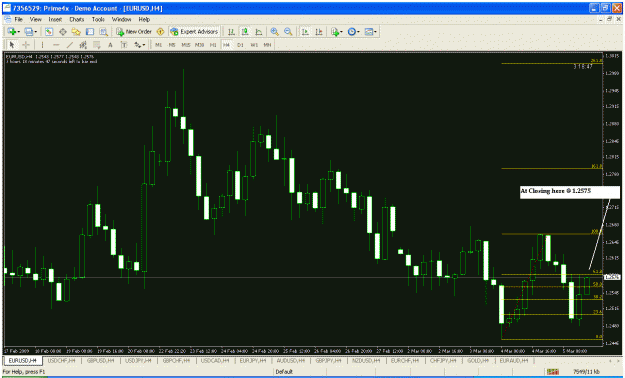The width and height of the screenshot is (625, 378).
Task: Set timeframe to D1
Action: (240, 45)
